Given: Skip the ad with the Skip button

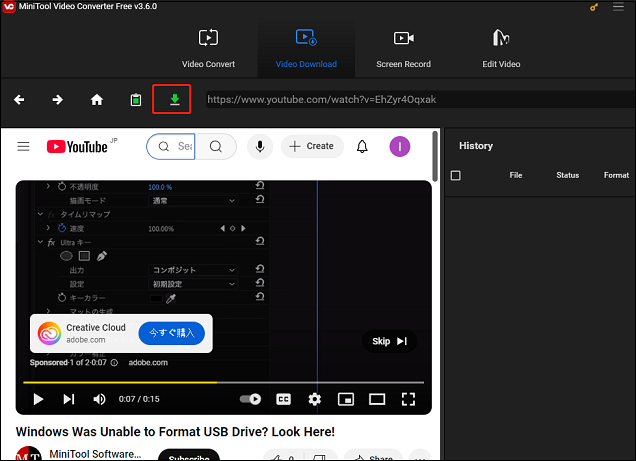Looking at the screenshot, I should point(389,341).
